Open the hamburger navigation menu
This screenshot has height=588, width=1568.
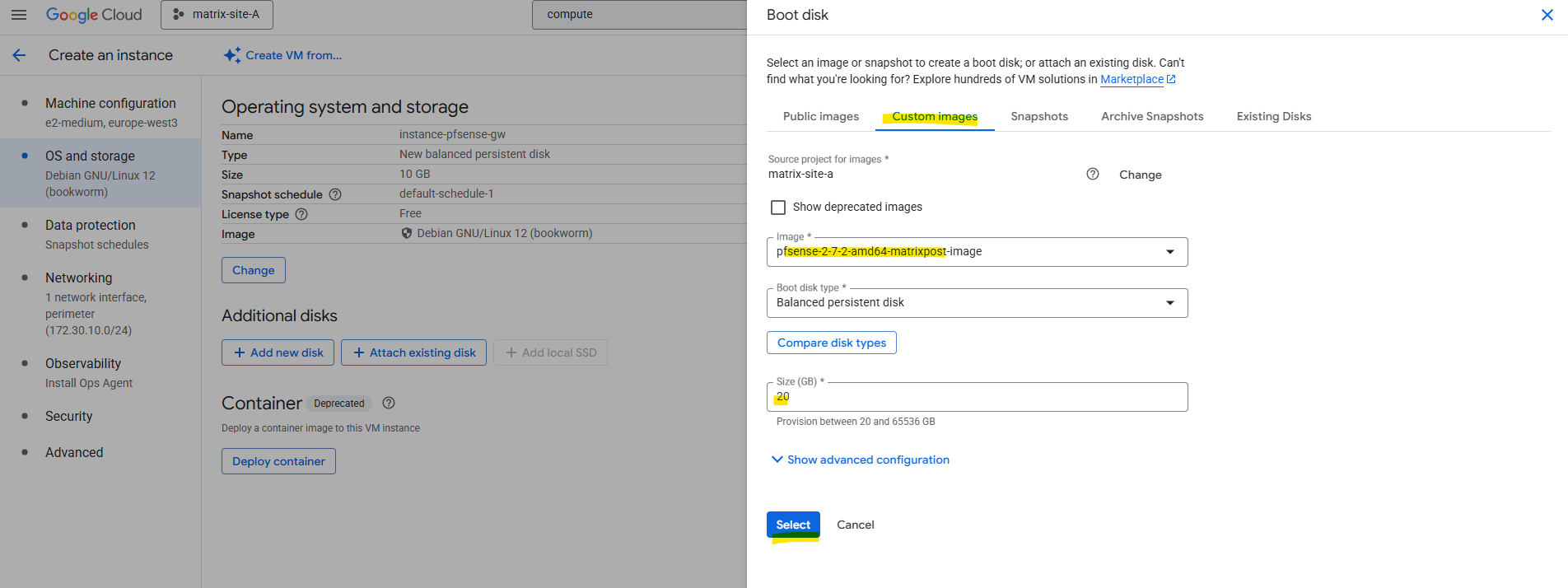pos(19,15)
